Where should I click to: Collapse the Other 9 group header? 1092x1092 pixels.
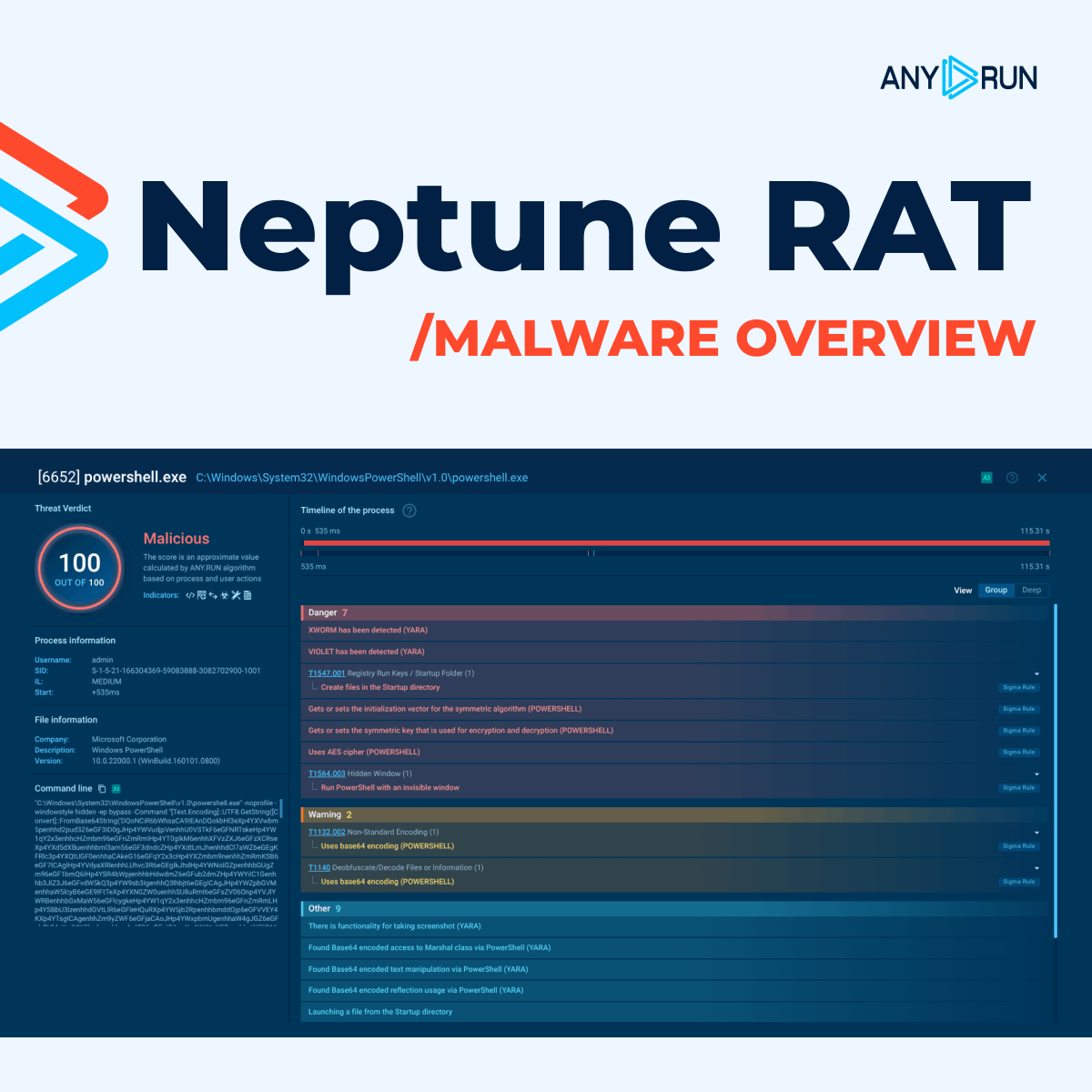pos(676,908)
